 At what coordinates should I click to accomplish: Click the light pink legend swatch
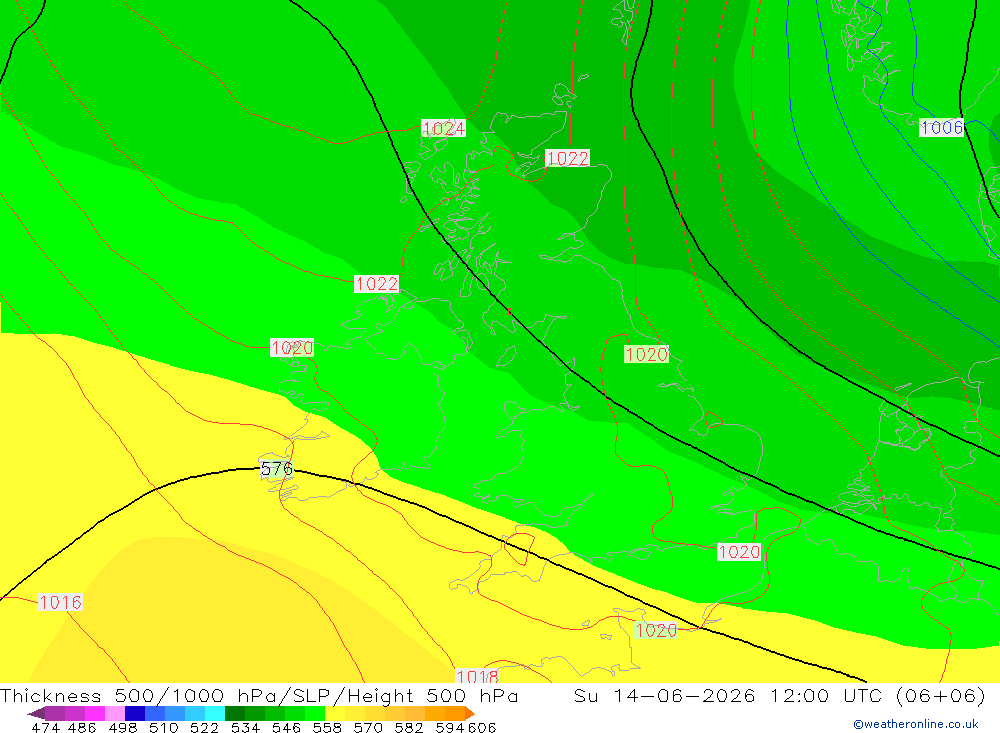pos(115,713)
